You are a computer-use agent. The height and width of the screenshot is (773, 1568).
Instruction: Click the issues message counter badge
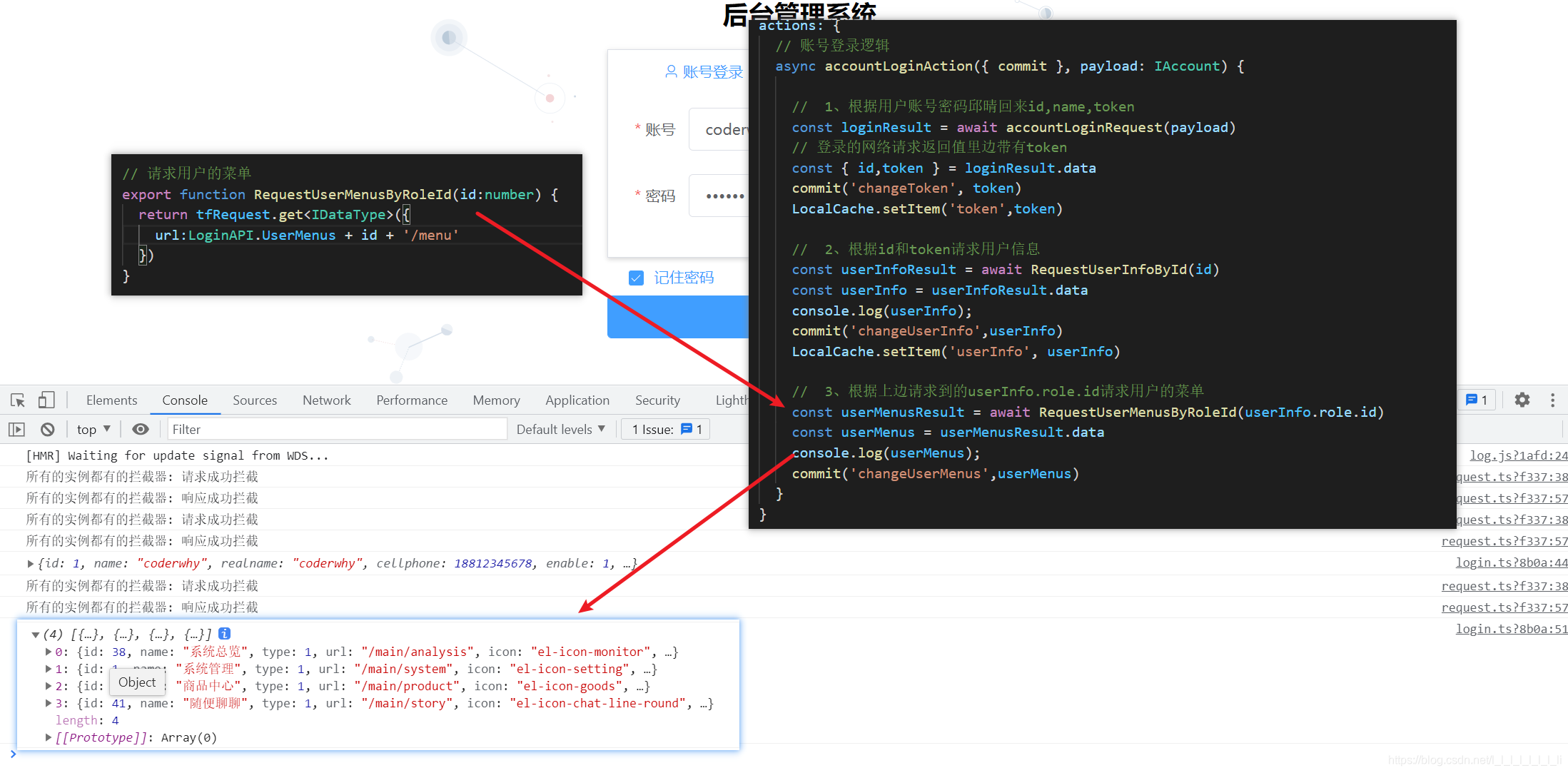pyautogui.click(x=1476, y=400)
